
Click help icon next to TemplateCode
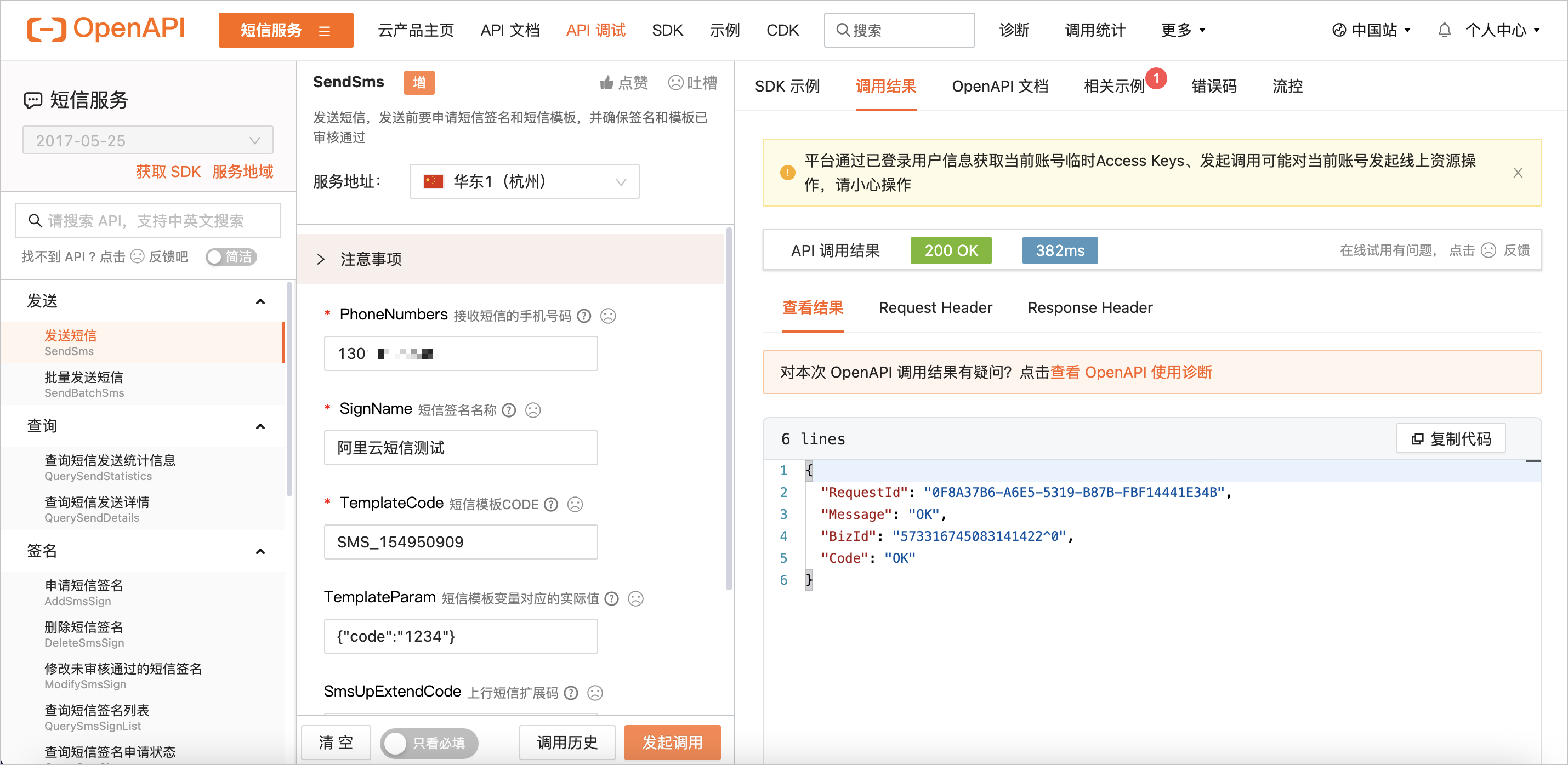click(551, 505)
